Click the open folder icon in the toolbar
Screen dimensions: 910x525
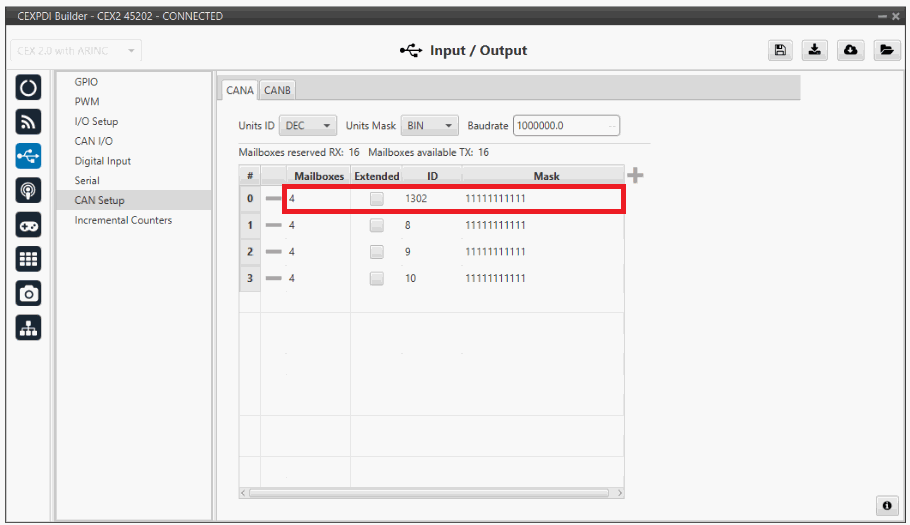pyautogui.click(x=885, y=51)
